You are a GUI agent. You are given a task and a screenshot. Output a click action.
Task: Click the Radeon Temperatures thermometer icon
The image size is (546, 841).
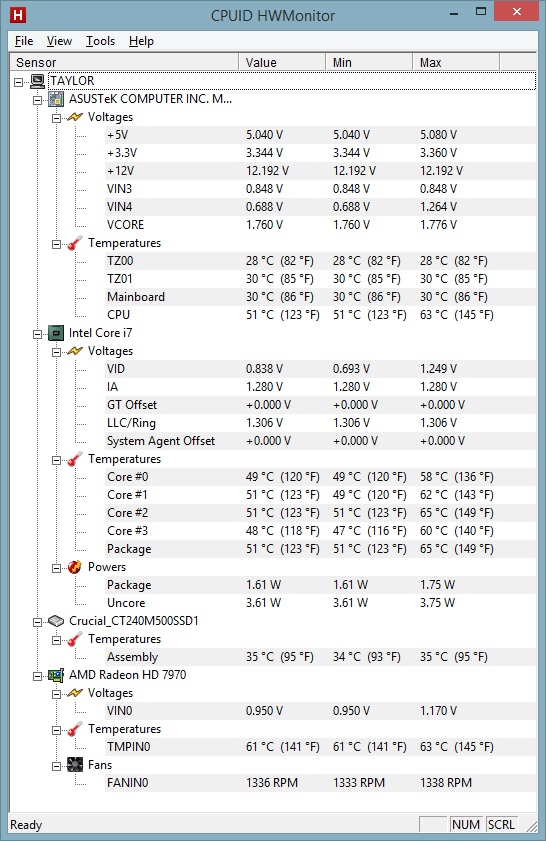tap(75, 729)
